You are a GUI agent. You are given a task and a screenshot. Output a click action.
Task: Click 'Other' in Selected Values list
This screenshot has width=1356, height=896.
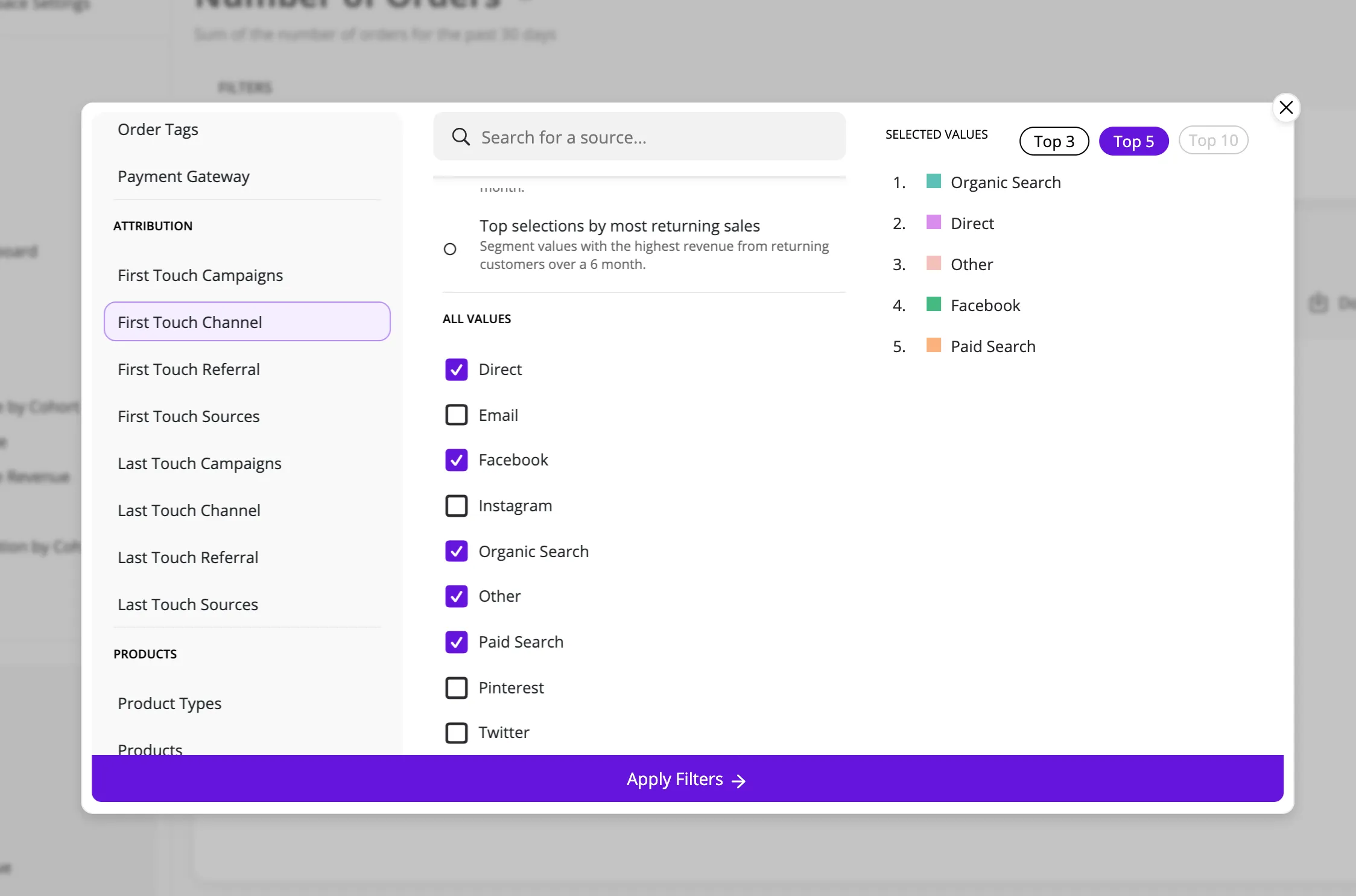972,264
